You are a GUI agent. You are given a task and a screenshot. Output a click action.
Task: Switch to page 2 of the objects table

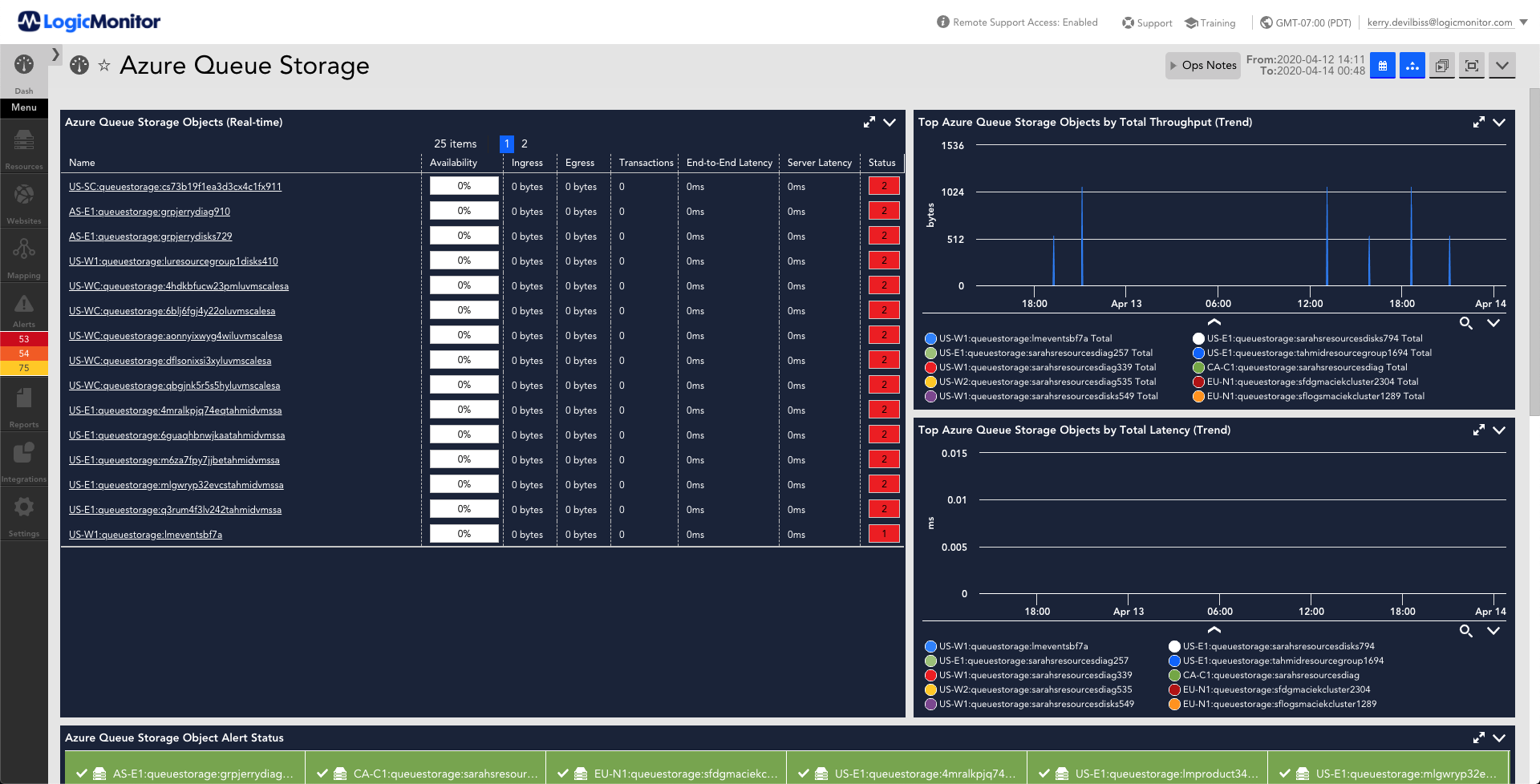click(x=524, y=144)
